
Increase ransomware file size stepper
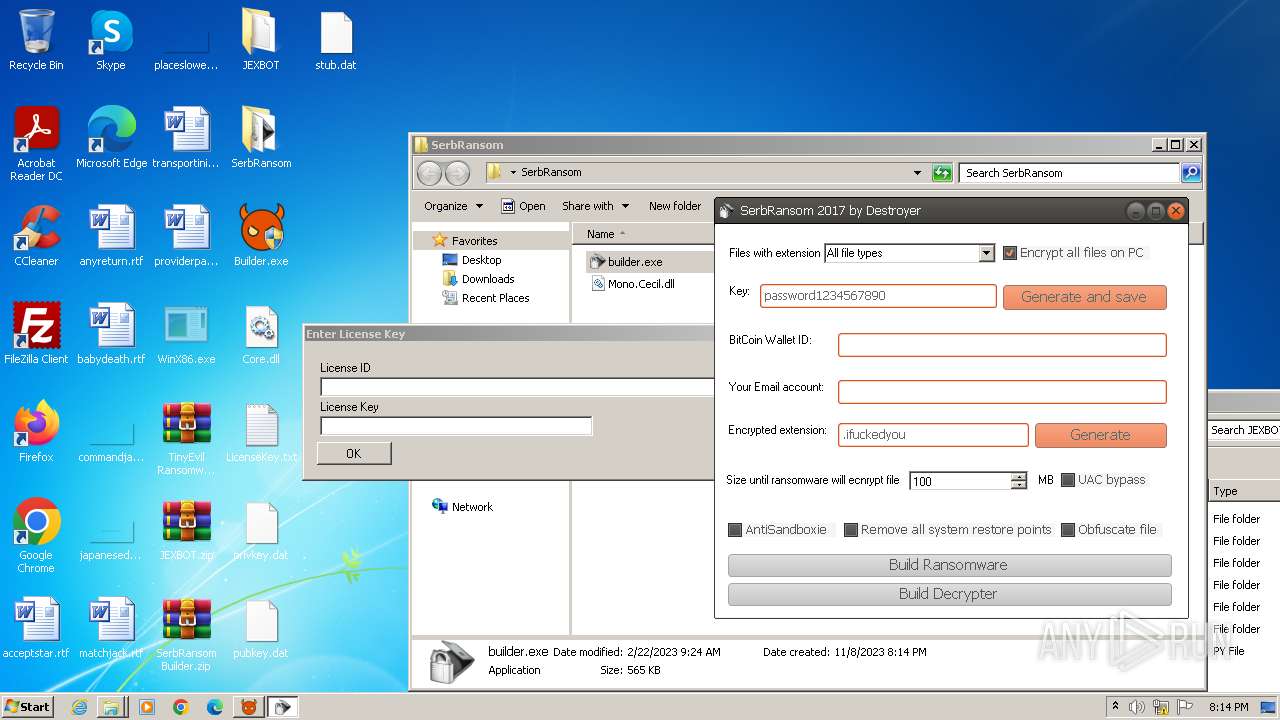point(1018,476)
